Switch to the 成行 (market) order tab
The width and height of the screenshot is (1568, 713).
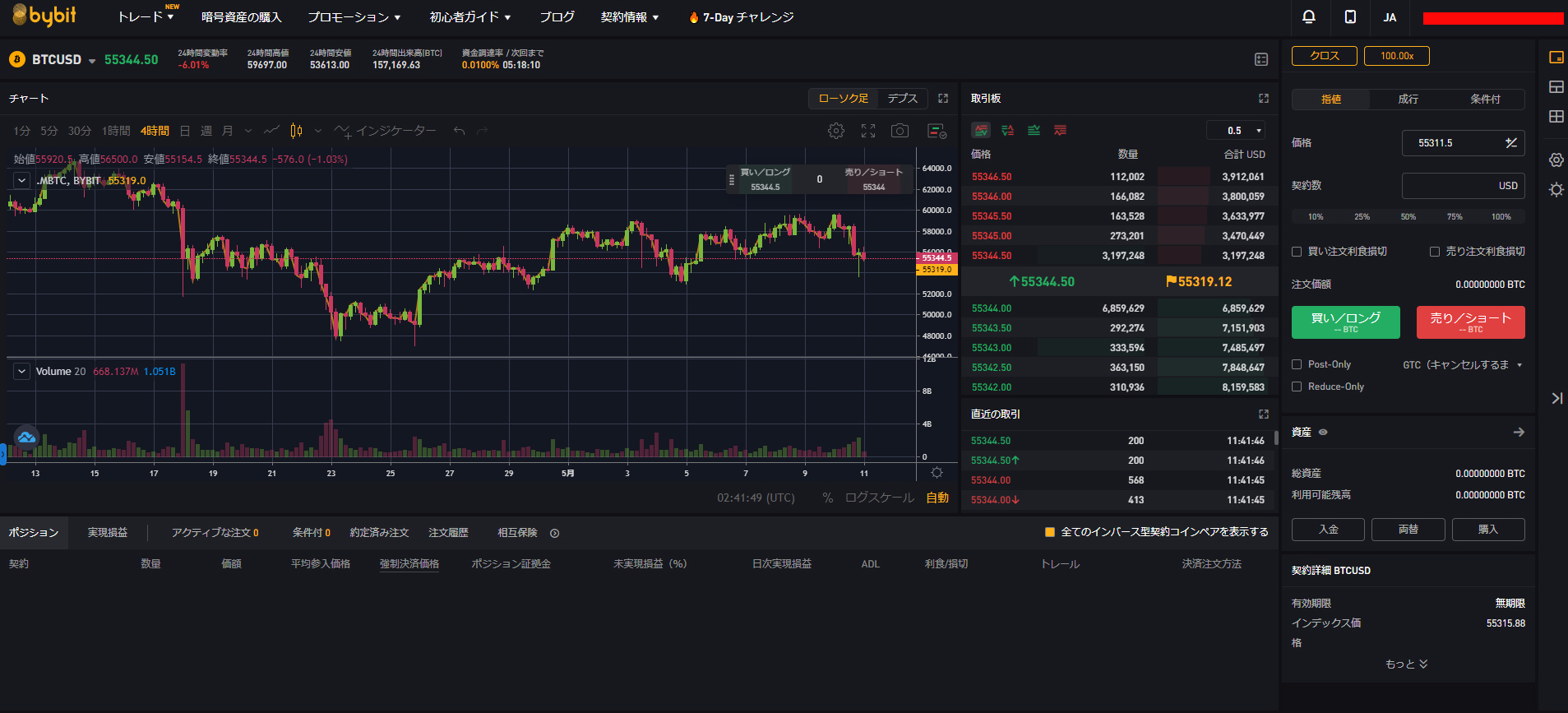[1408, 99]
